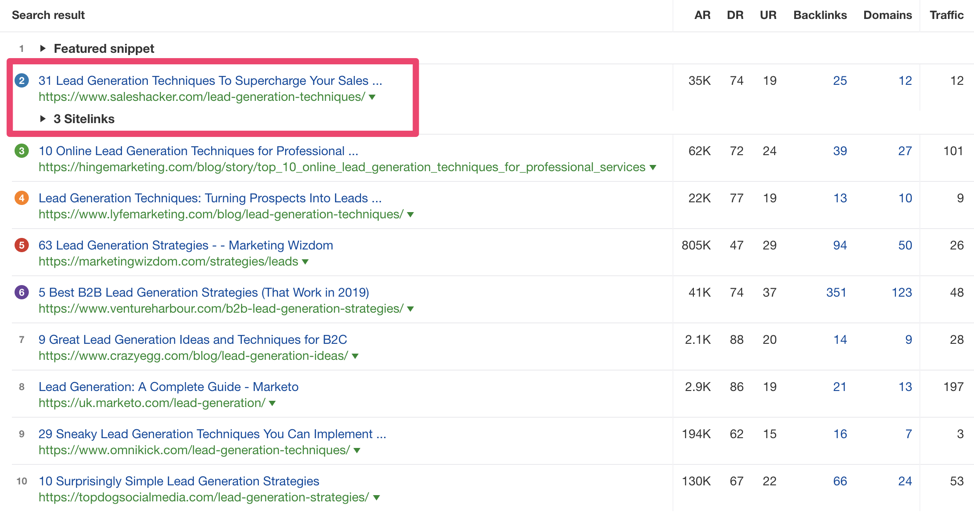974x522 pixels.
Task: Sort by the Traffic column header
Action: (946, 15)
